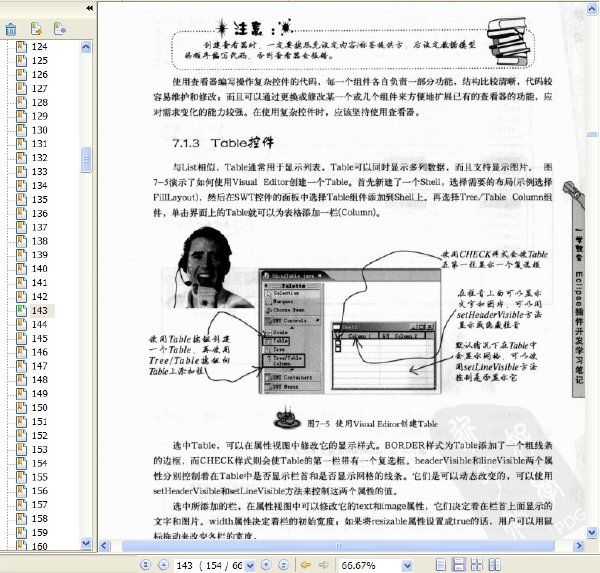
Task: Click the bookmark page icon with purple arrow
Action: point(60,29)
